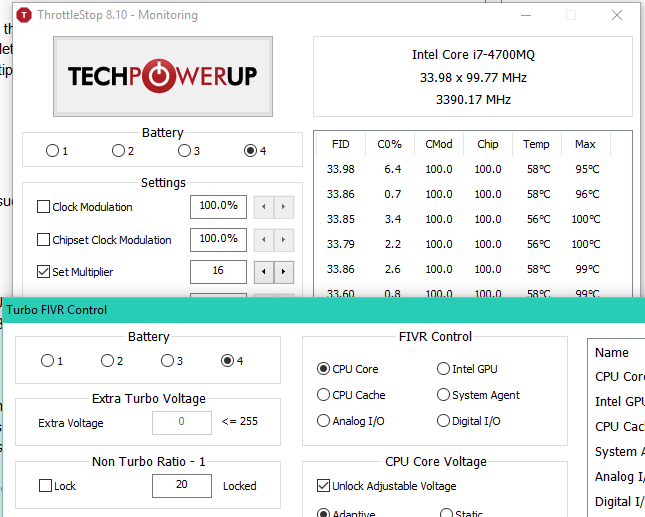Click the Turbo FIVR Control title bar
Image resolution: width=645 pixels, height=517 pixels.
coord(323,310)
